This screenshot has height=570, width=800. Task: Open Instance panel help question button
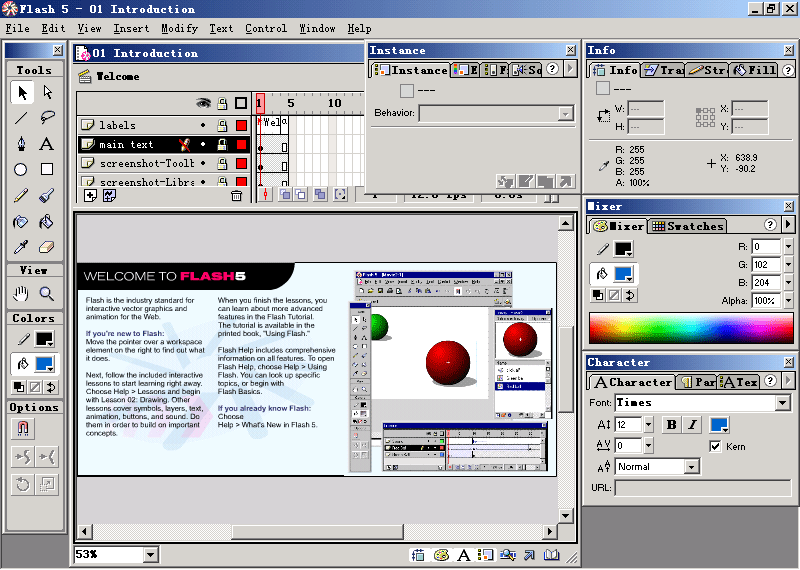coord(553,69)
